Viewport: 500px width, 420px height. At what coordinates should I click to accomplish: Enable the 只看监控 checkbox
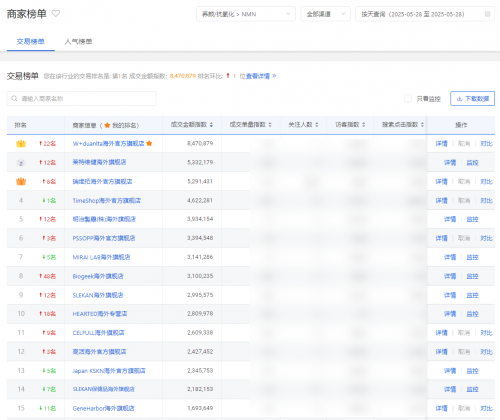[408, 98]
